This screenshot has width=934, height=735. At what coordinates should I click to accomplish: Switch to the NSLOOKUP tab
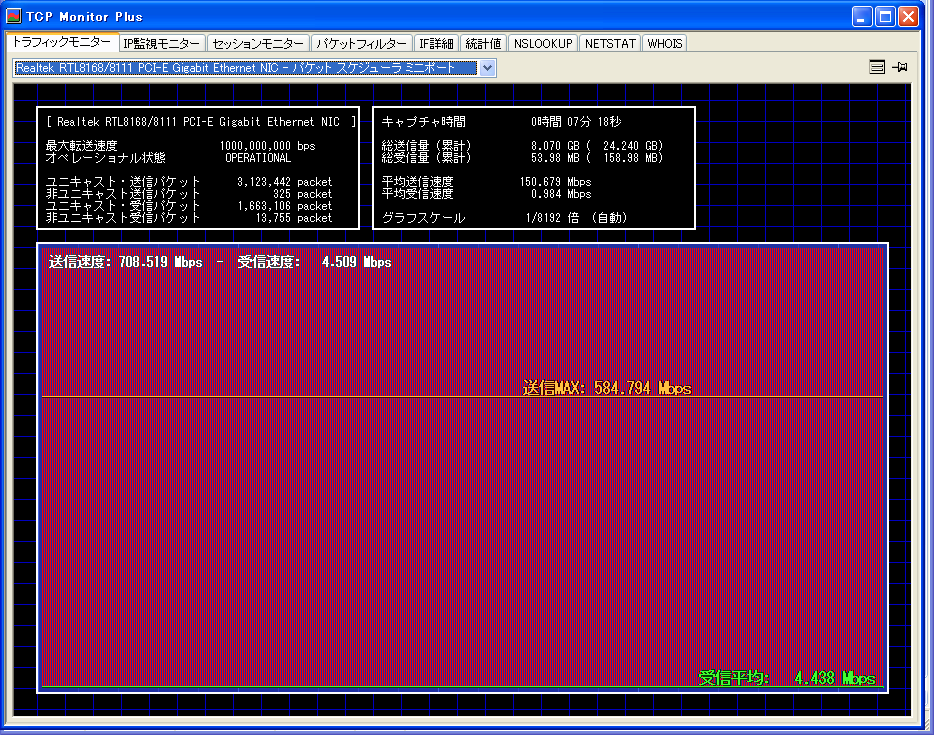point(543,44)
